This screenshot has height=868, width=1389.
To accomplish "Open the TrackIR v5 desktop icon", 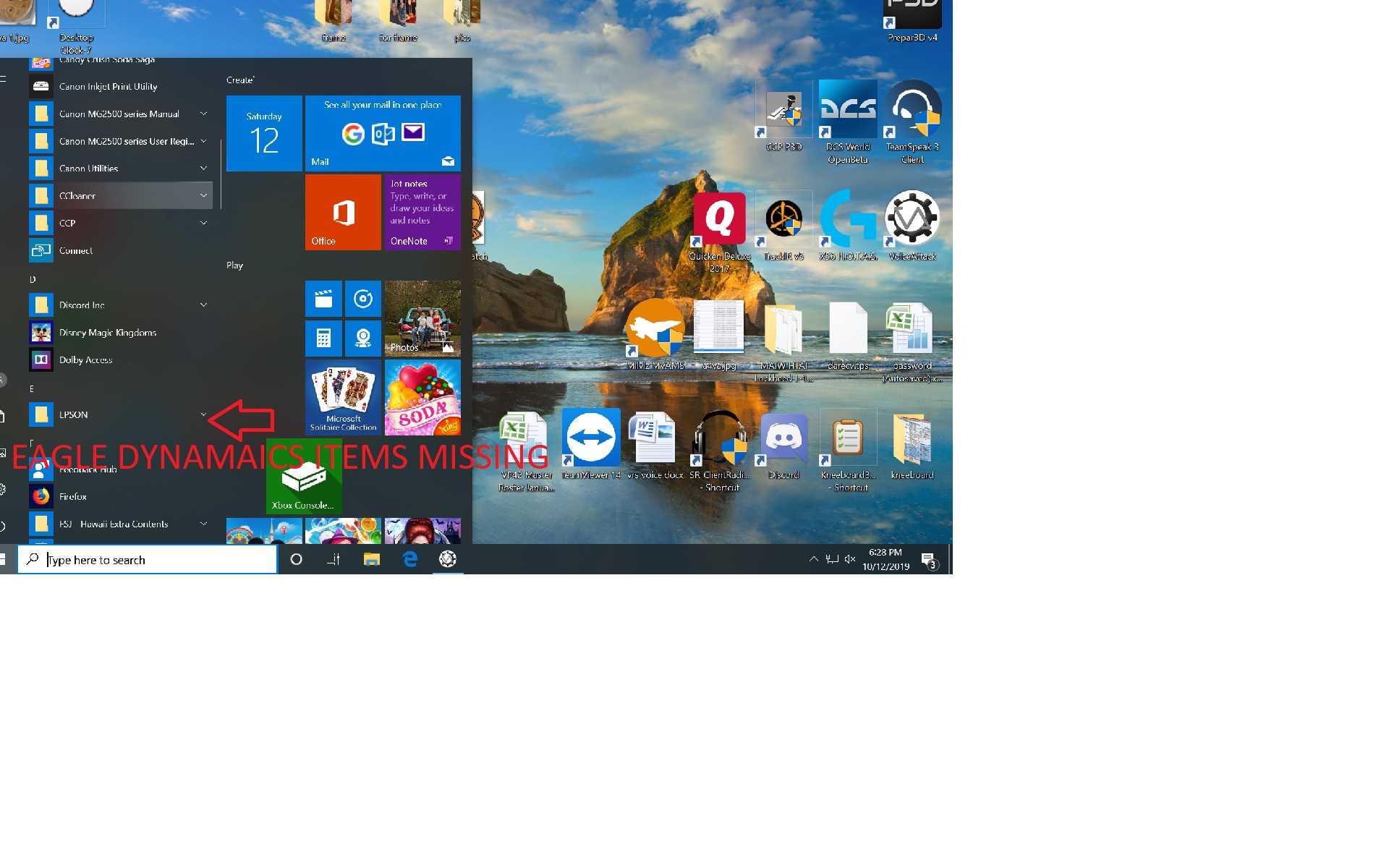I will tap(783, 226).
